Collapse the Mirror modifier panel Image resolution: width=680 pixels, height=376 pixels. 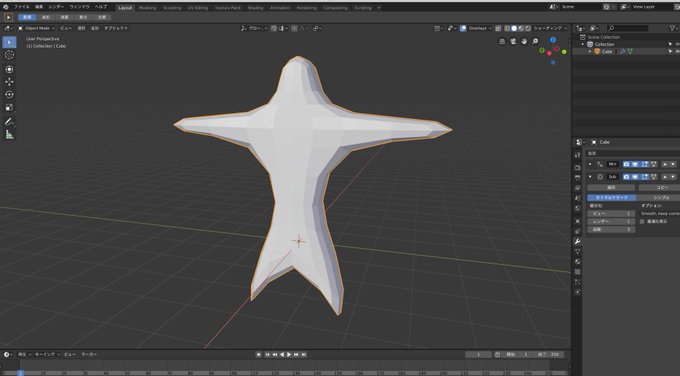point(590,164)
